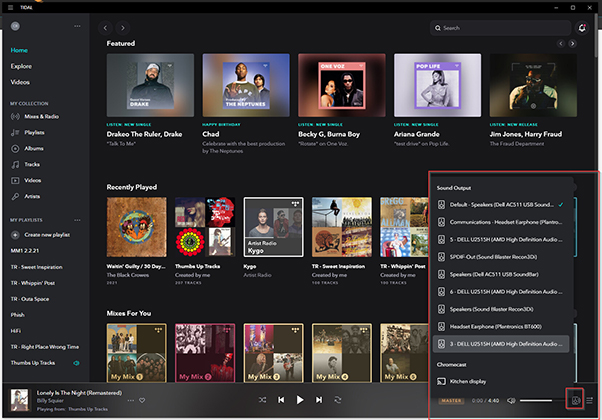Open the Black Crowes recently played album
Image resolution: width=602 pixels, height=420 pixels.
(137, 227)
